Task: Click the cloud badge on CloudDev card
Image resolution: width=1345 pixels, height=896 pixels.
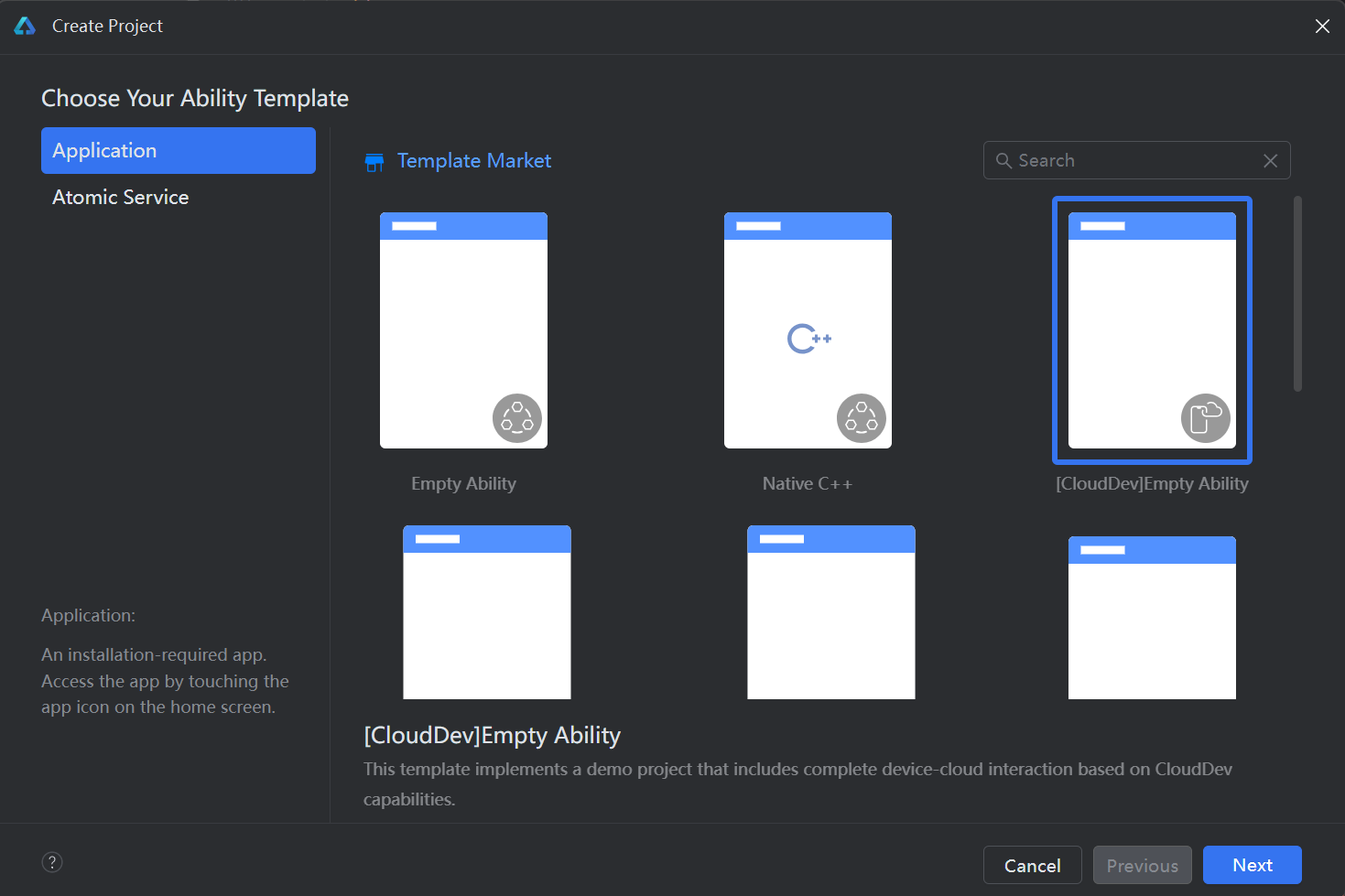Action: click(x=1206, y=418)
